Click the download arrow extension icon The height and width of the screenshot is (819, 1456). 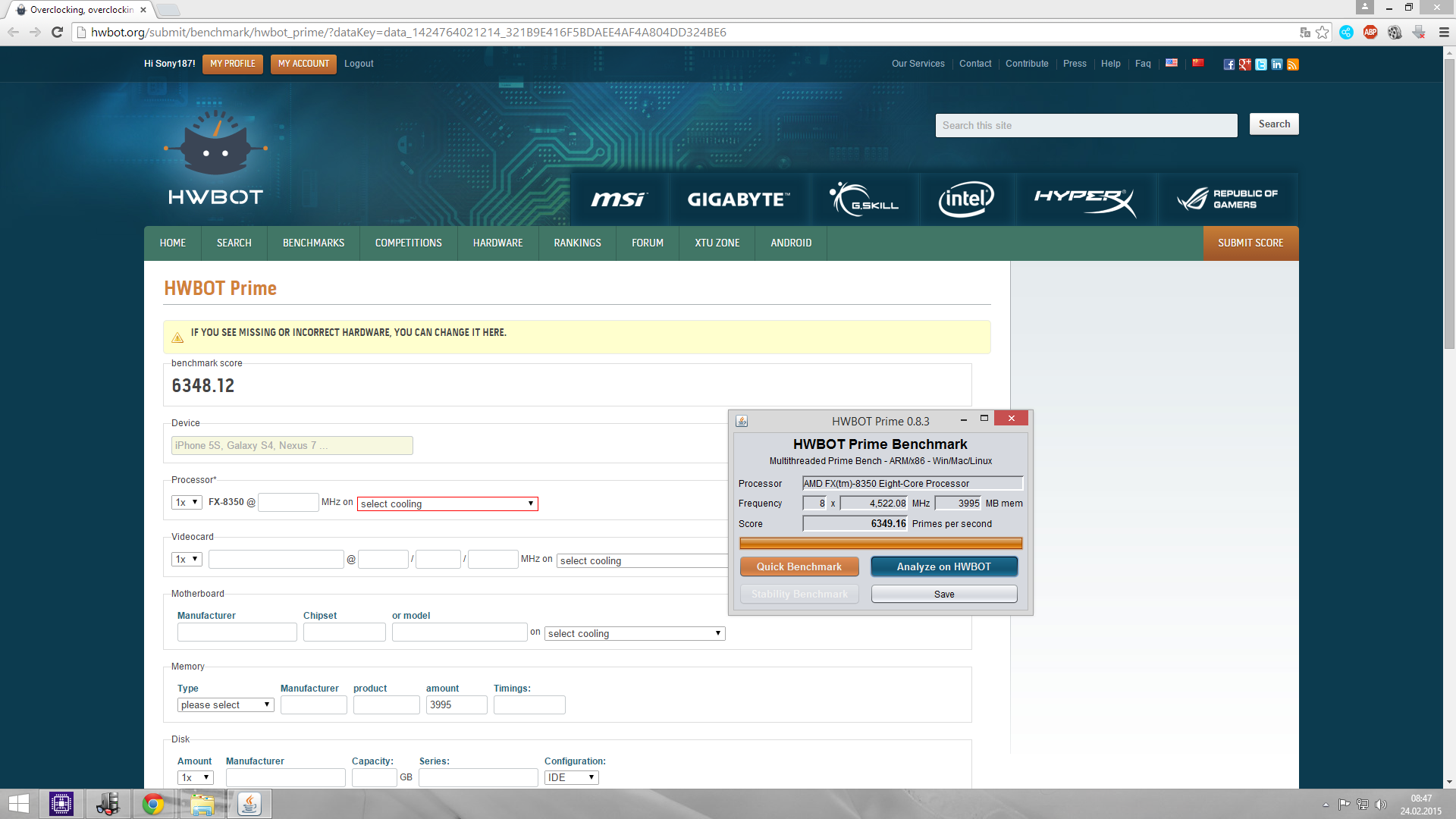pos(1419,32)
